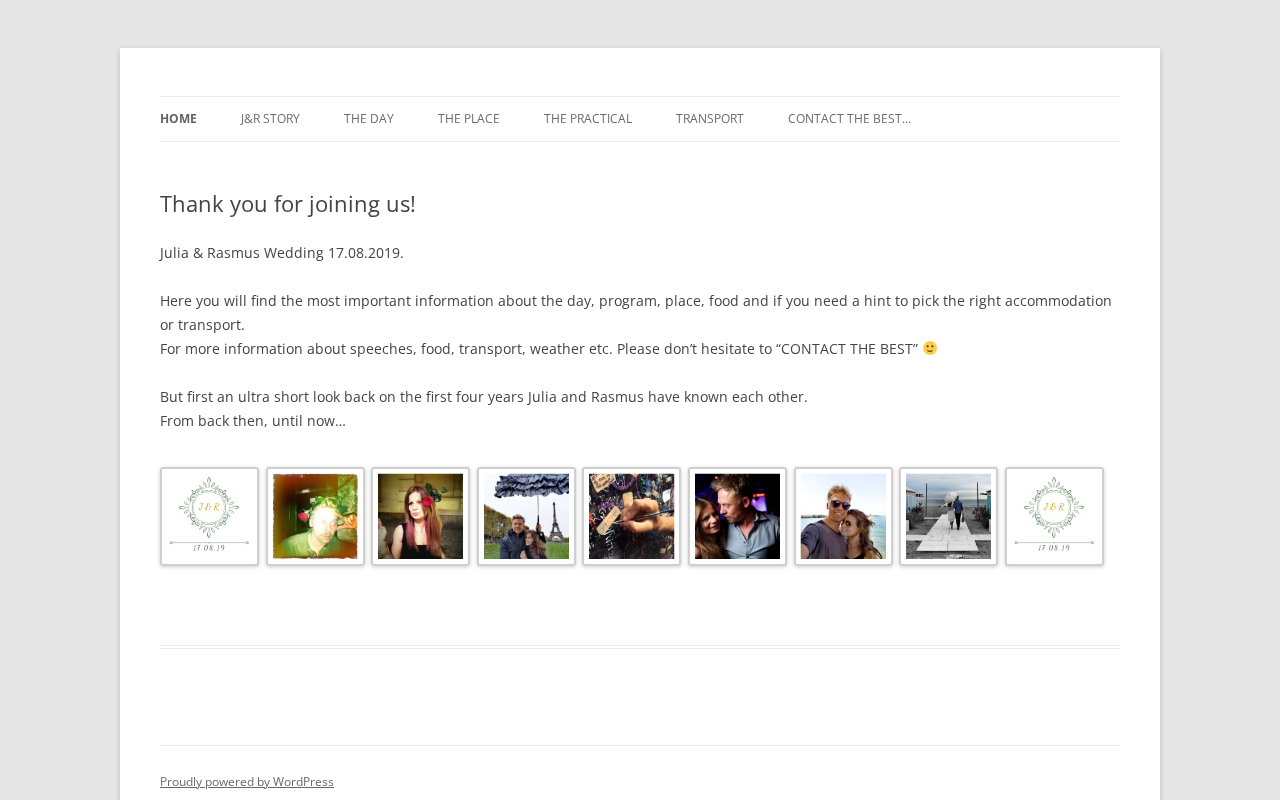This screenshot has height=800, width=1280.
Task: Follow the Proudly powered by WordPress link
Action: pos(247,782)
